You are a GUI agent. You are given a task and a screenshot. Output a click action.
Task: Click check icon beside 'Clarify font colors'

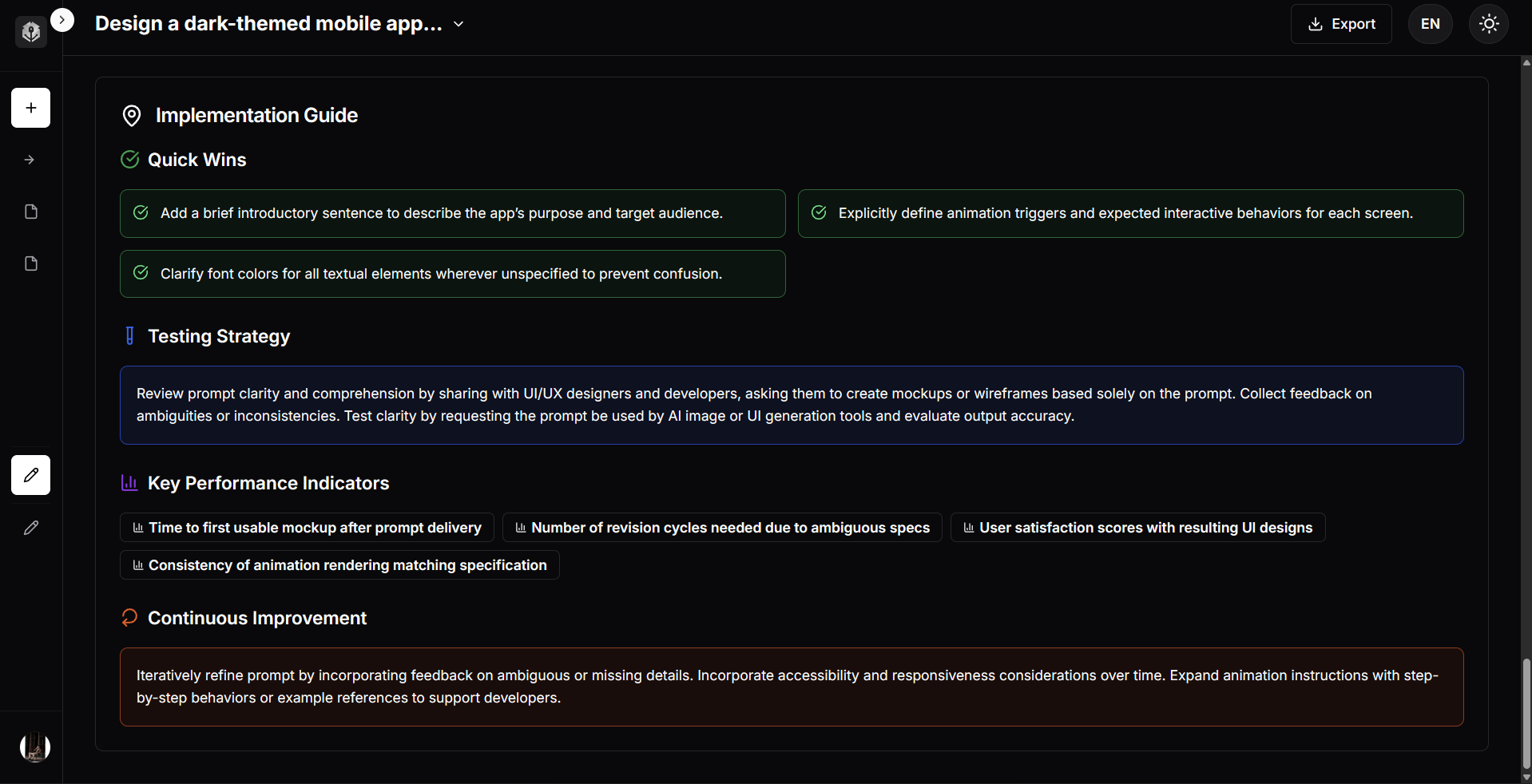141,273
